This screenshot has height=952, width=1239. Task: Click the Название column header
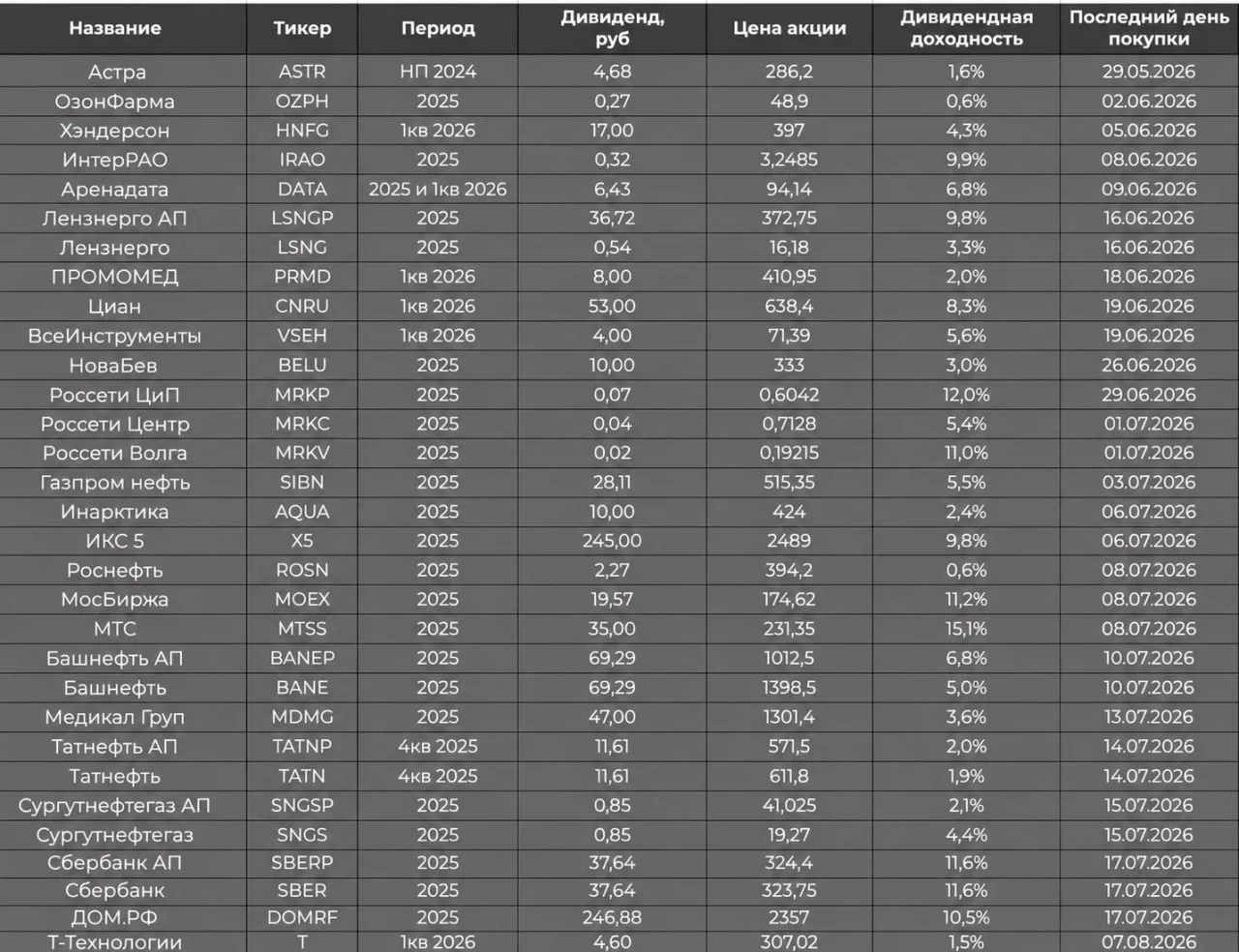pos(114,28)
